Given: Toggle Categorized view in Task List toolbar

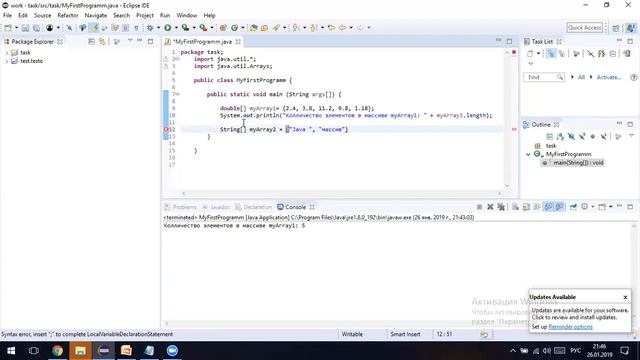Looking at the screenshot, I should click(551, 53).
